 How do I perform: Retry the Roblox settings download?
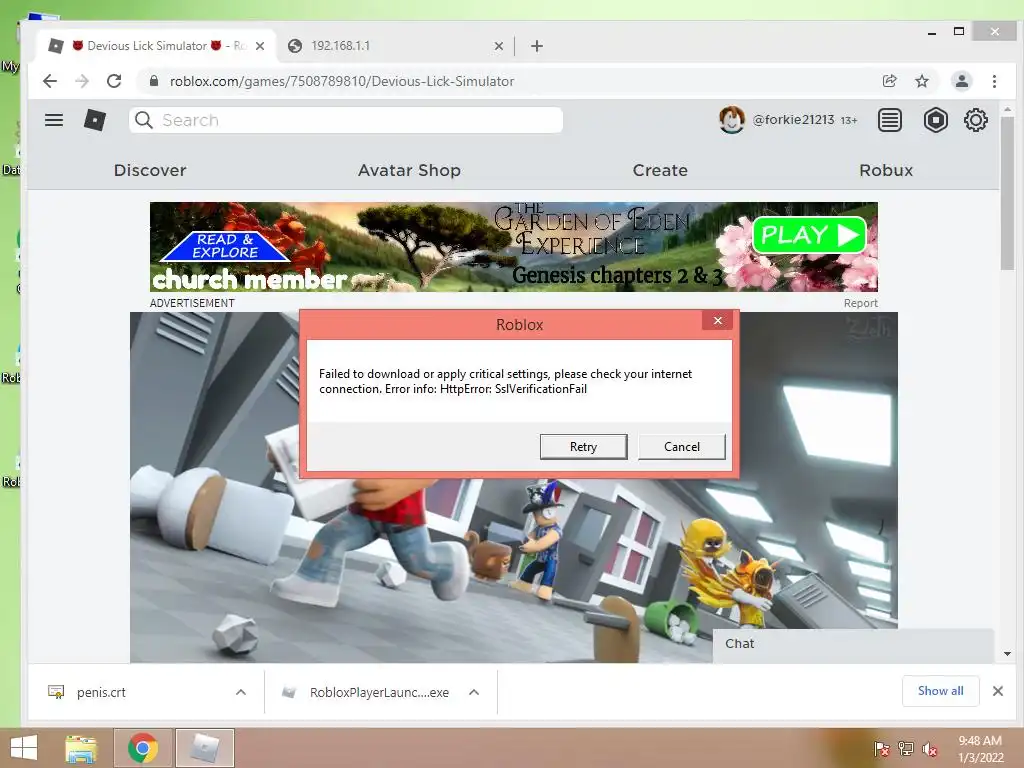pyautogui.click(x=583, y=447)
